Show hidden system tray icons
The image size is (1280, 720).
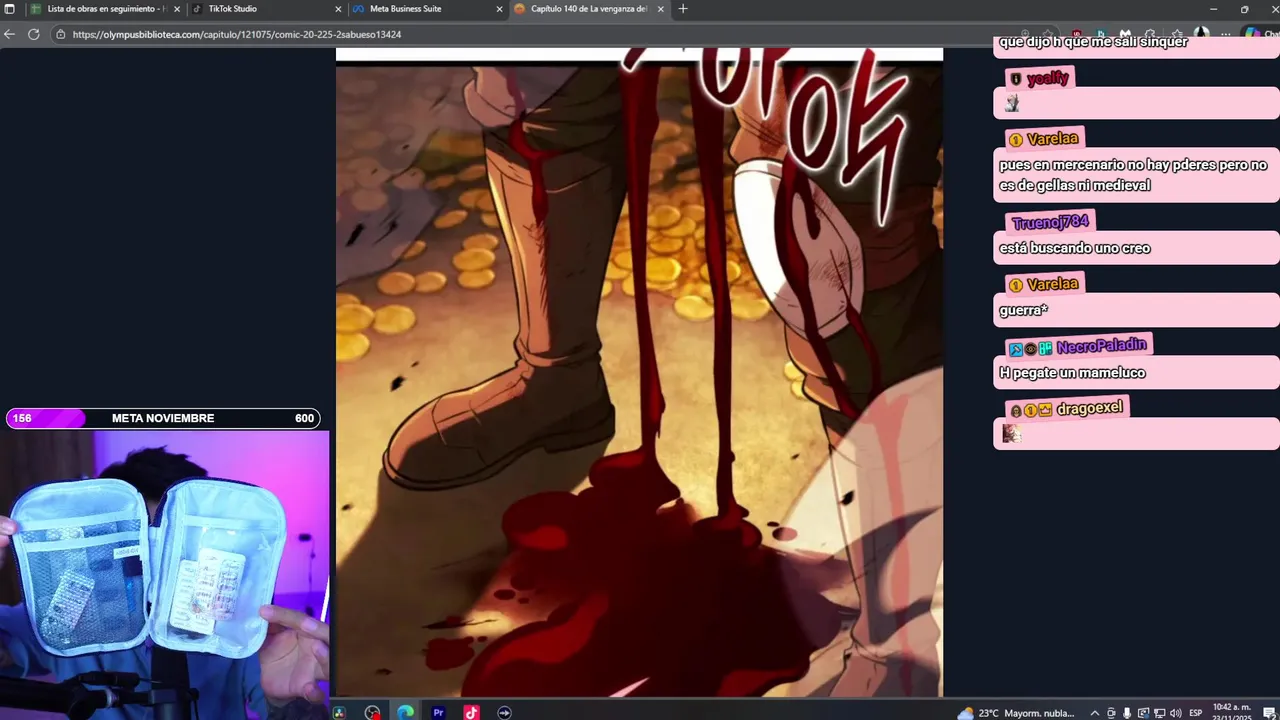tap(1095, 713)
